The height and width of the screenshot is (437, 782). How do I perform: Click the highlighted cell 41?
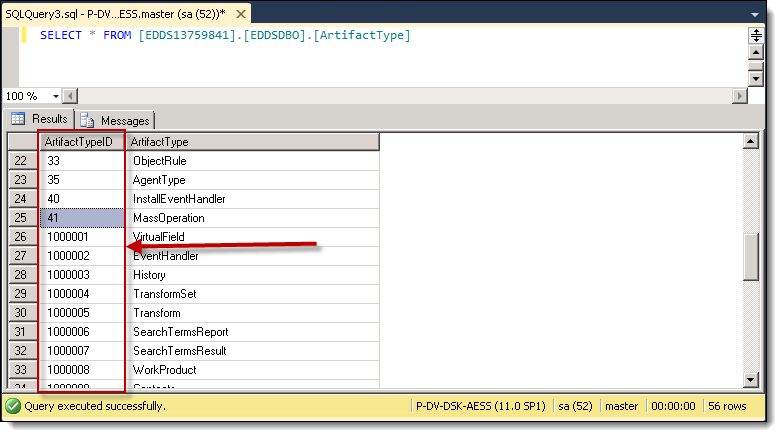[x=82, y=218]
